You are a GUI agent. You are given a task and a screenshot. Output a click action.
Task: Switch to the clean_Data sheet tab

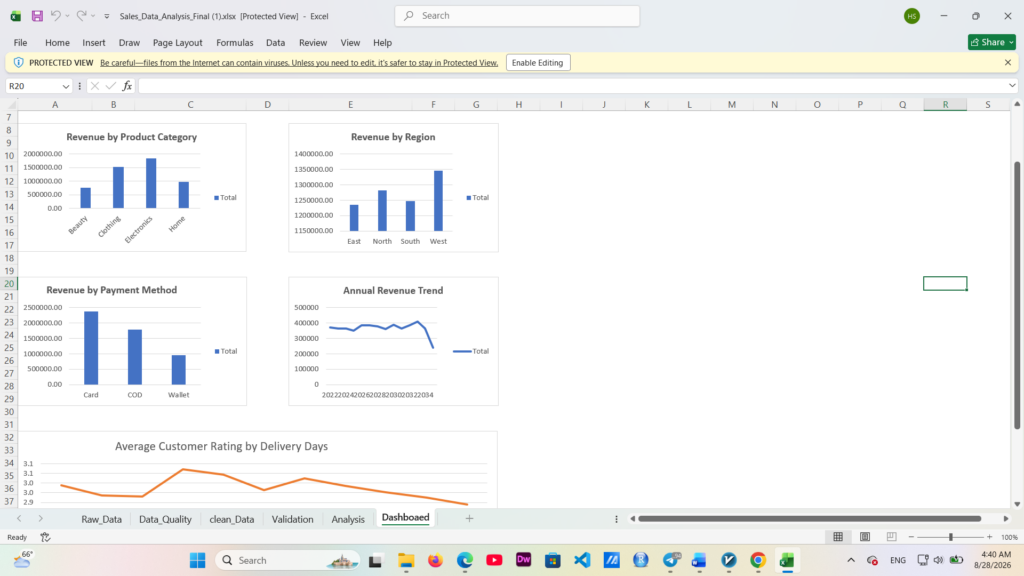(x=231, y=519)
